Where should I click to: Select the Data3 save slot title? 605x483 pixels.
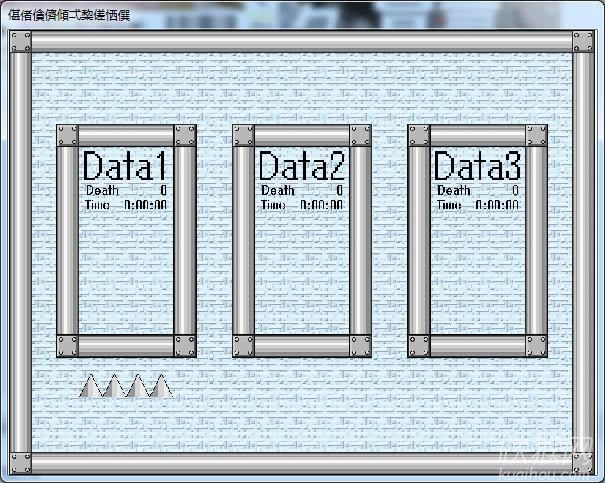tap(477, 166)
